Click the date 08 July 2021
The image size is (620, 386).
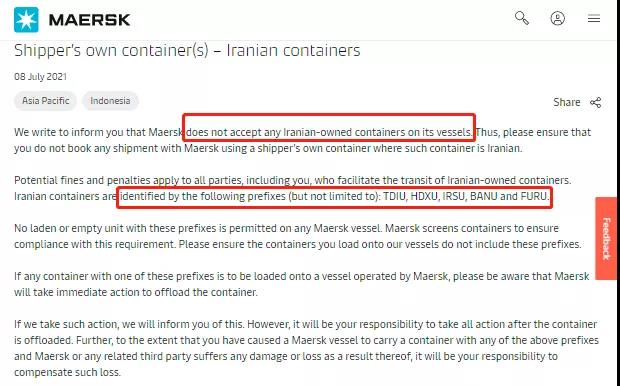click(x=40, y=76)
